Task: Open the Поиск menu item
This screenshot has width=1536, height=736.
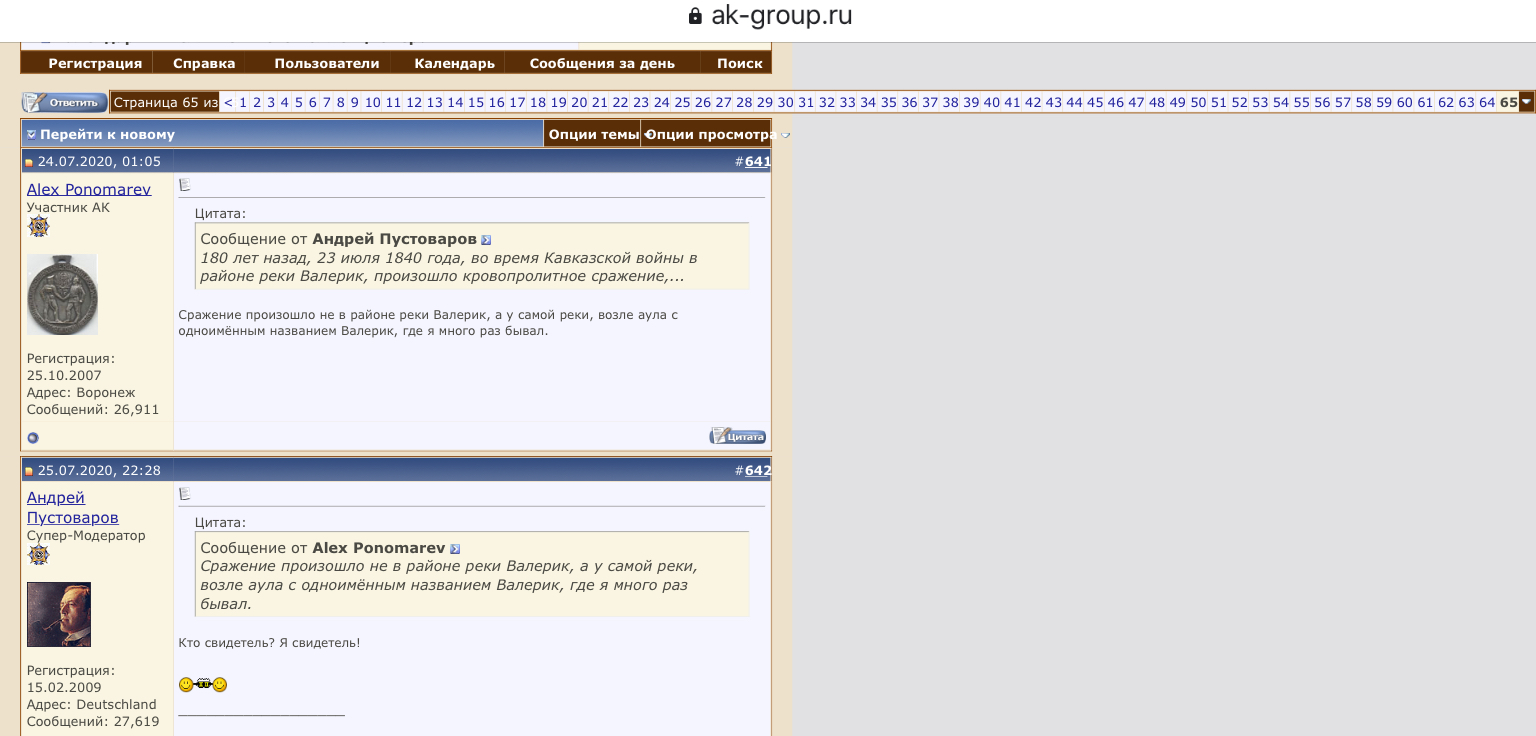Action: click(739, 63)
